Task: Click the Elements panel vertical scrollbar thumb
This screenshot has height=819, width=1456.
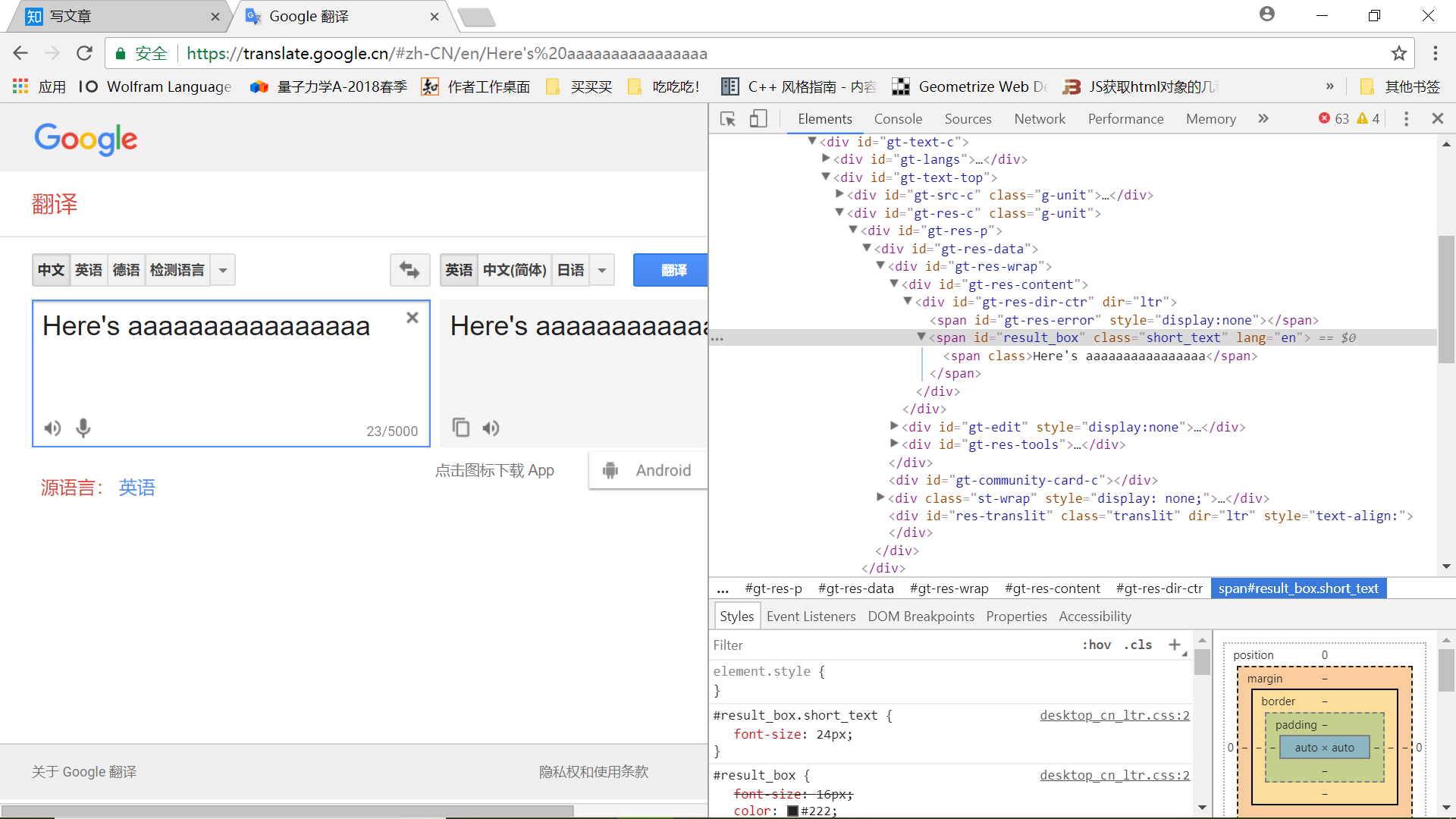Action: click(x=1446, y=300)
